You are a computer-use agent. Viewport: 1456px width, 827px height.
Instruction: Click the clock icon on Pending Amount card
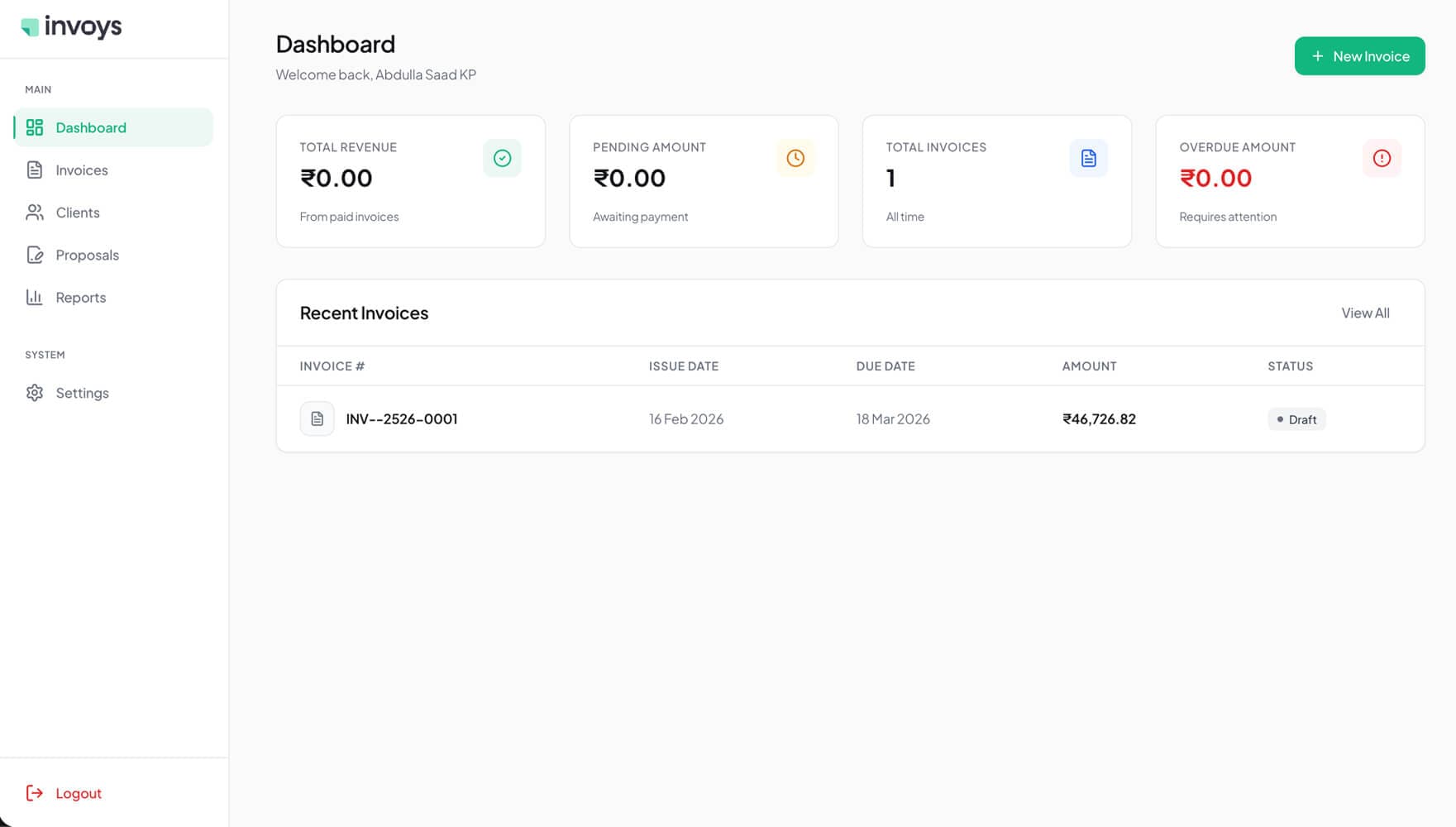tap(795, 157)
